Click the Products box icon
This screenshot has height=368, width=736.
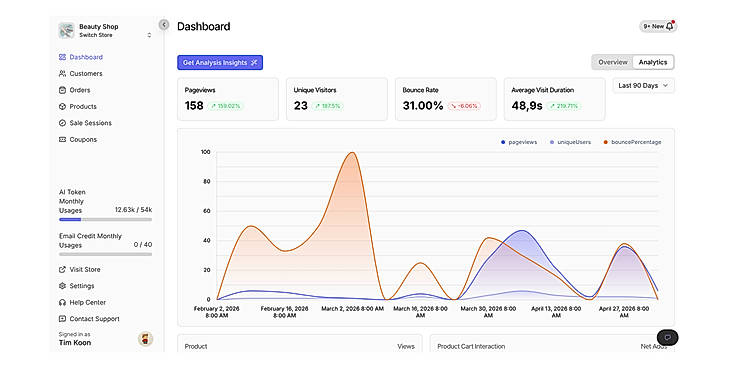[x=62, y=107]
